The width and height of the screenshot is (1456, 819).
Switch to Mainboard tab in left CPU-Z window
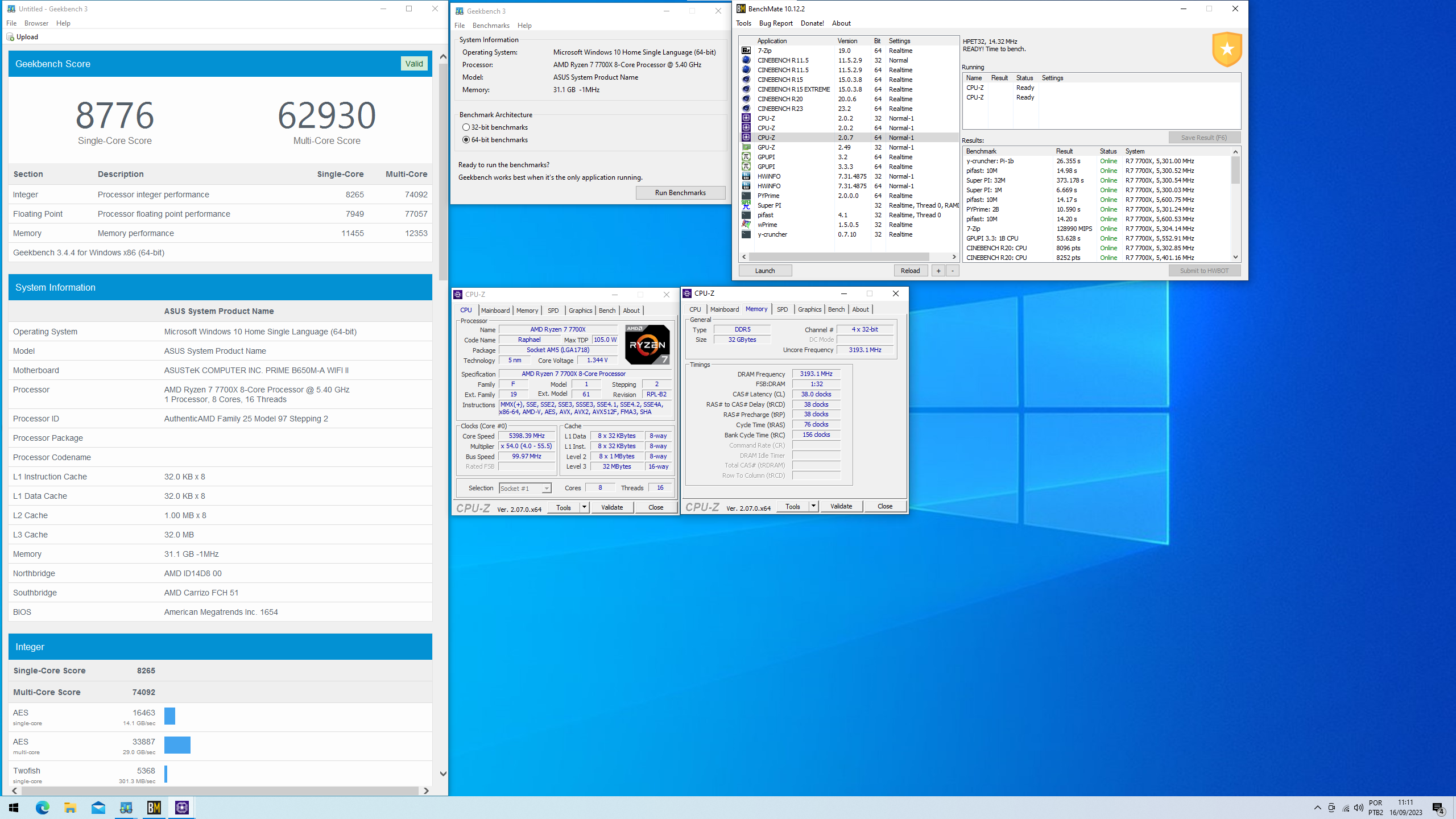click(x=495, y=311)
